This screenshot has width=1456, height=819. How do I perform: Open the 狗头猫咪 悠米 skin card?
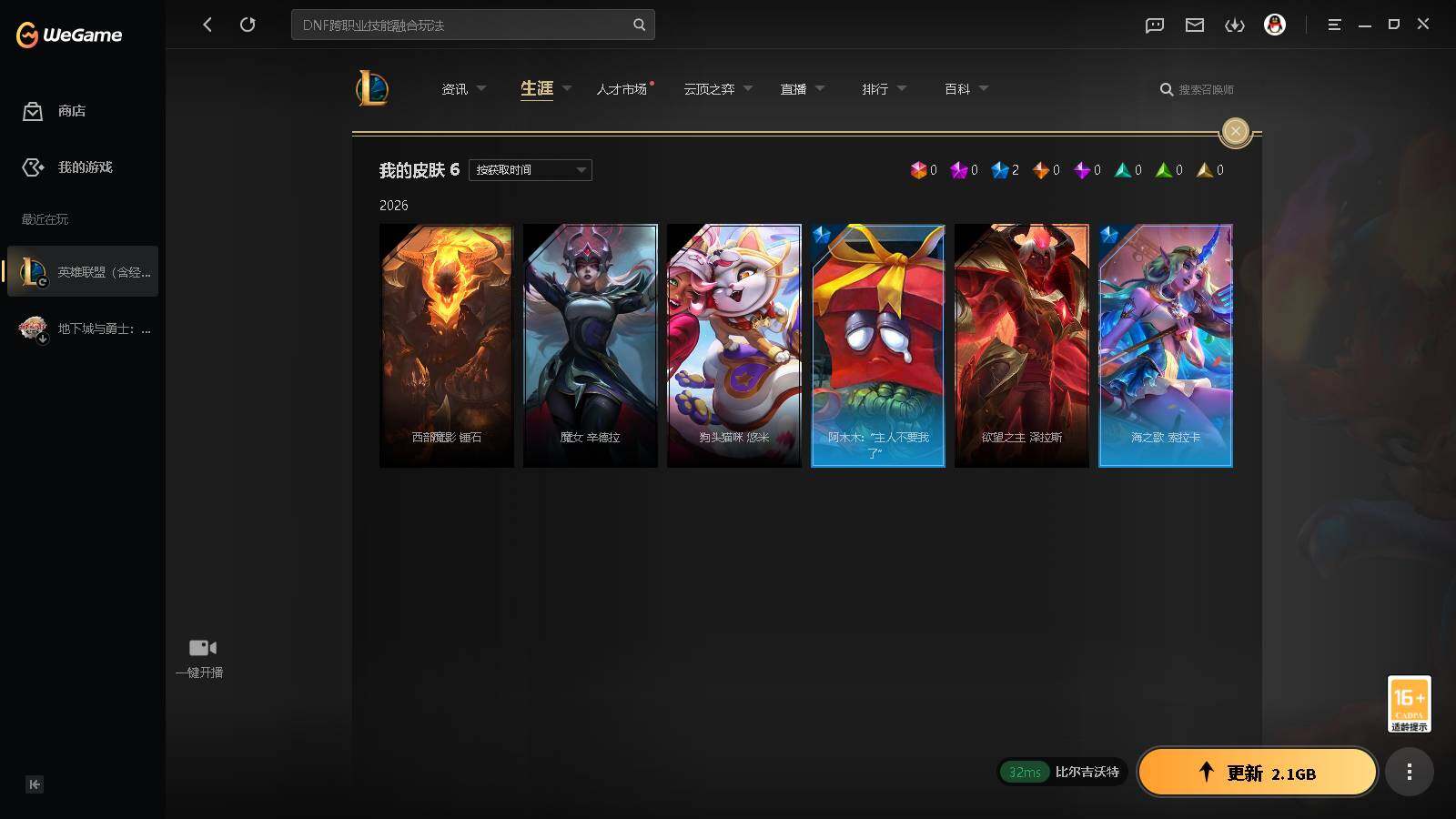[733, 346]
